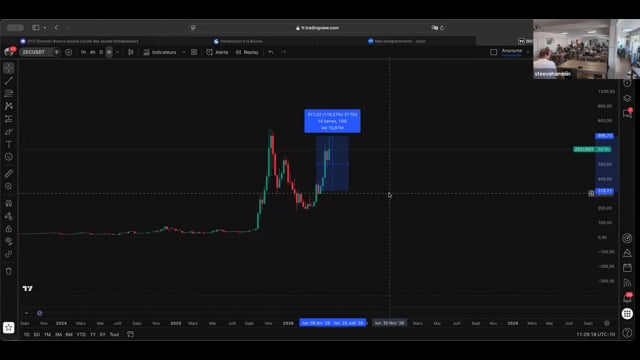Open the patterns drawing tools
Viewport: 640px width, 360px height.
click(x=9, y=106)
